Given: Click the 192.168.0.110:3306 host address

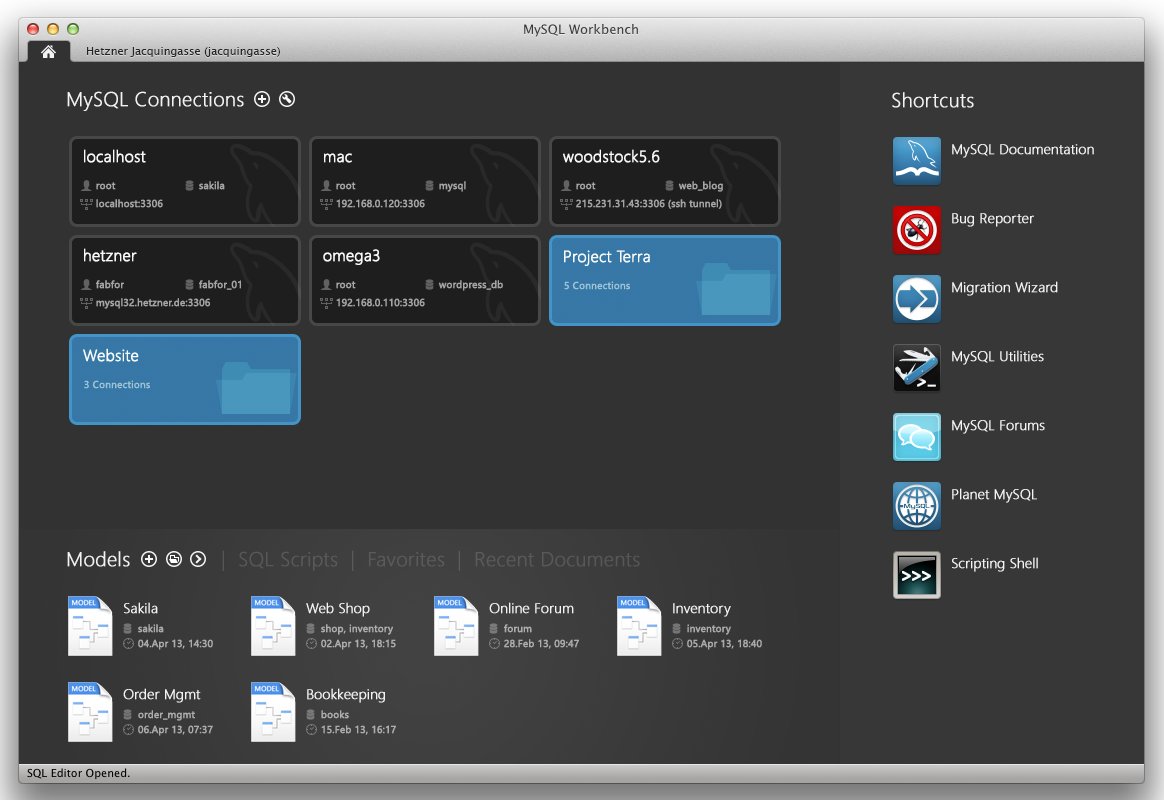Looking at the screenshot, I should (380, 303).
